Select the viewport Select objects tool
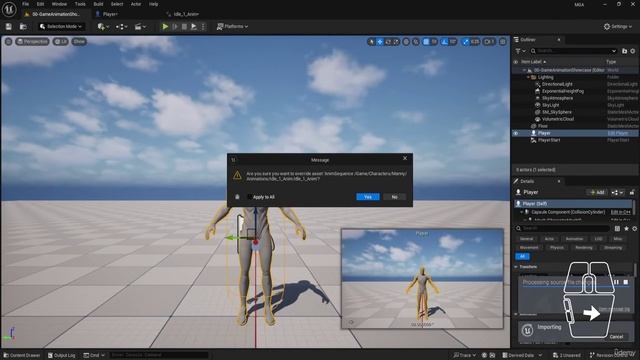Image resolution: width=640 pixels, height=360 pixels. [371, 42]
